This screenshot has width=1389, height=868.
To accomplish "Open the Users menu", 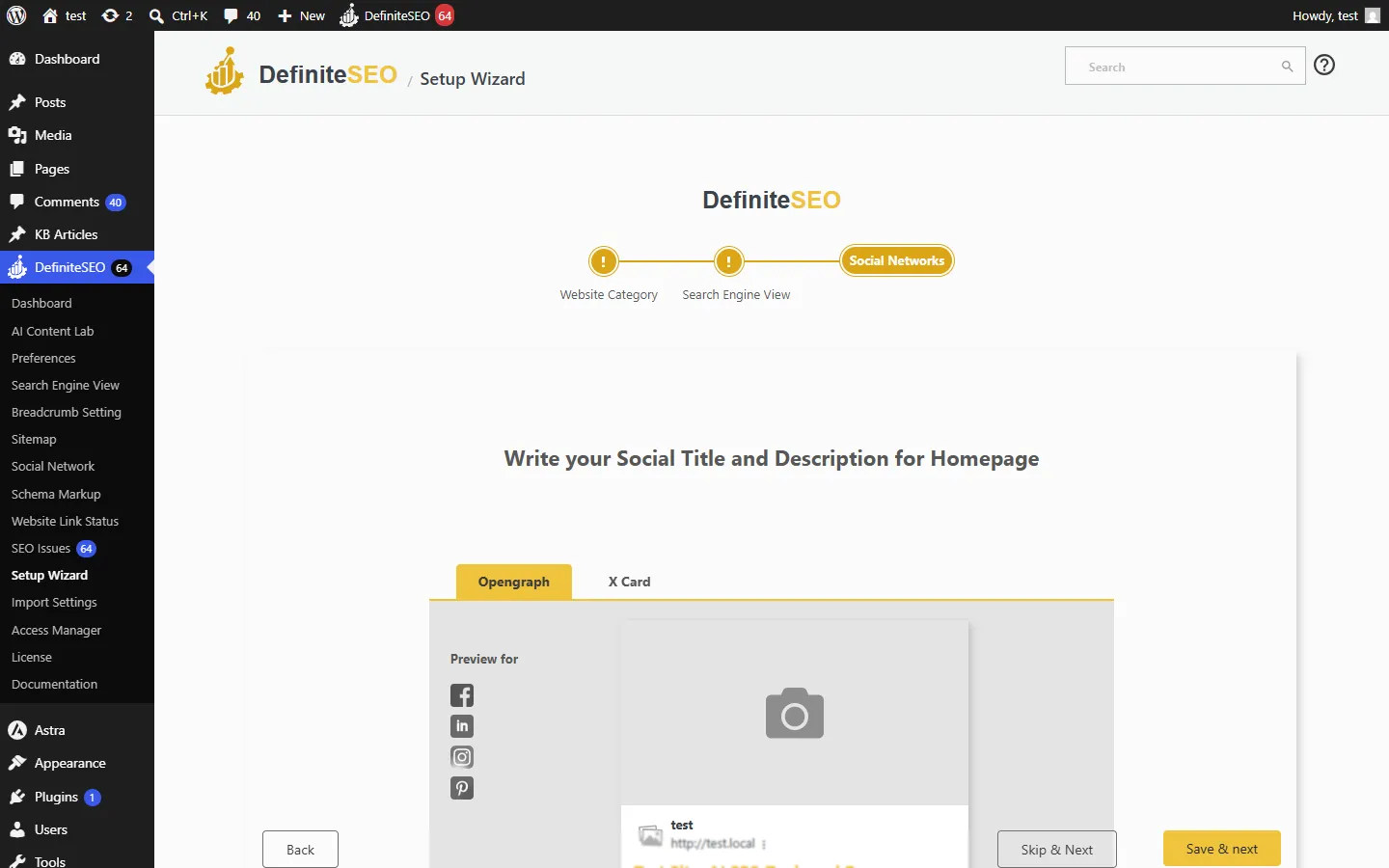I will pyautogui.click(x=77, y=829).
